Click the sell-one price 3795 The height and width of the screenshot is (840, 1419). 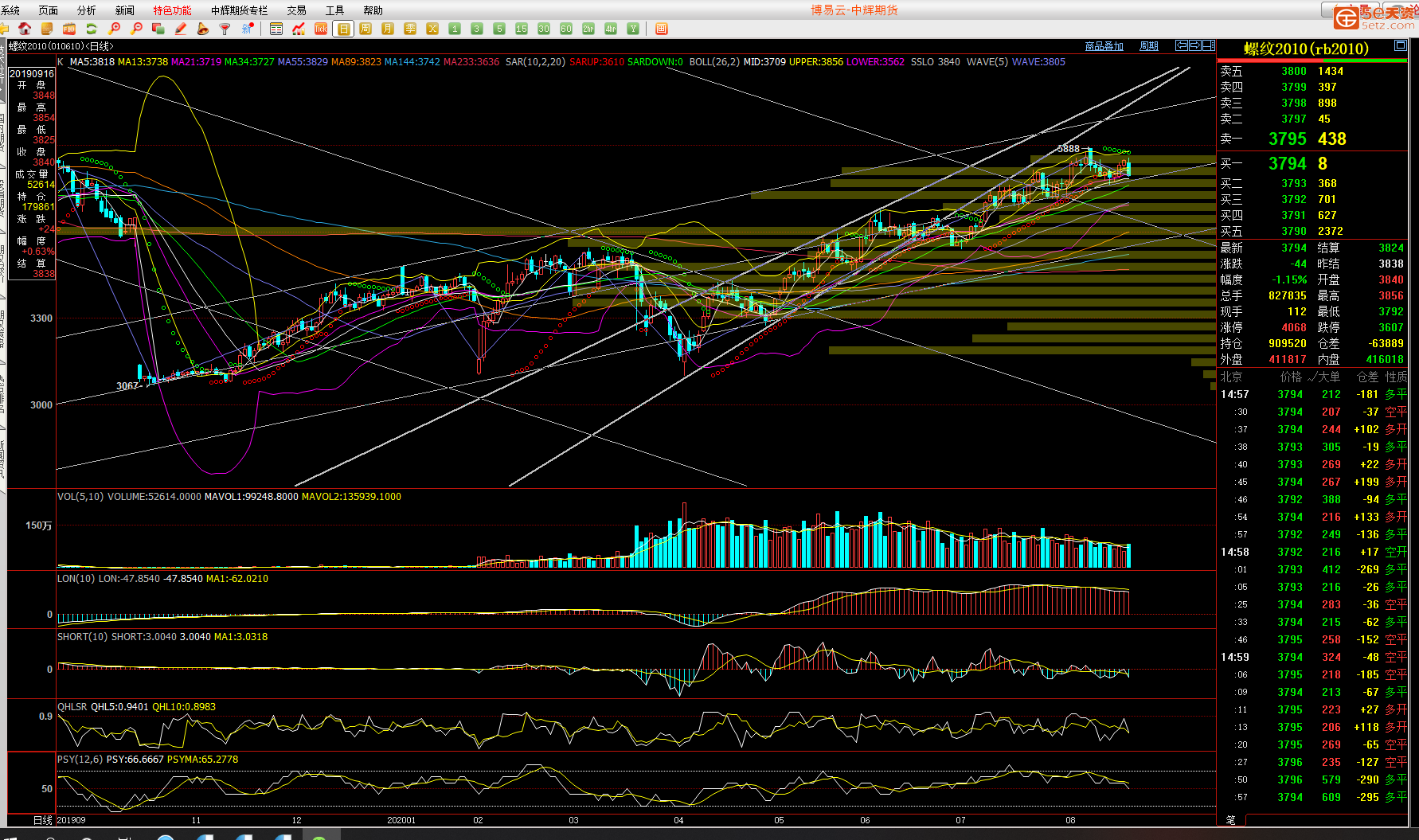click(x=1288, y=139)
